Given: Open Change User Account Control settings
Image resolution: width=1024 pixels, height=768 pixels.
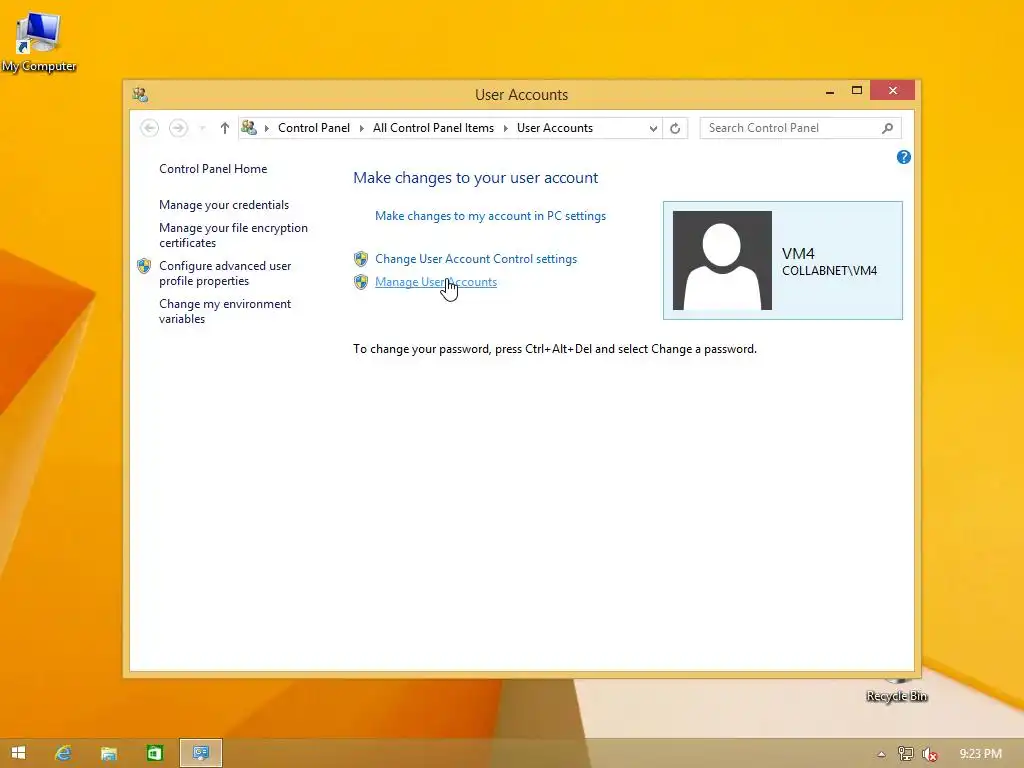Looking at the screenshot, I should 476,259.
